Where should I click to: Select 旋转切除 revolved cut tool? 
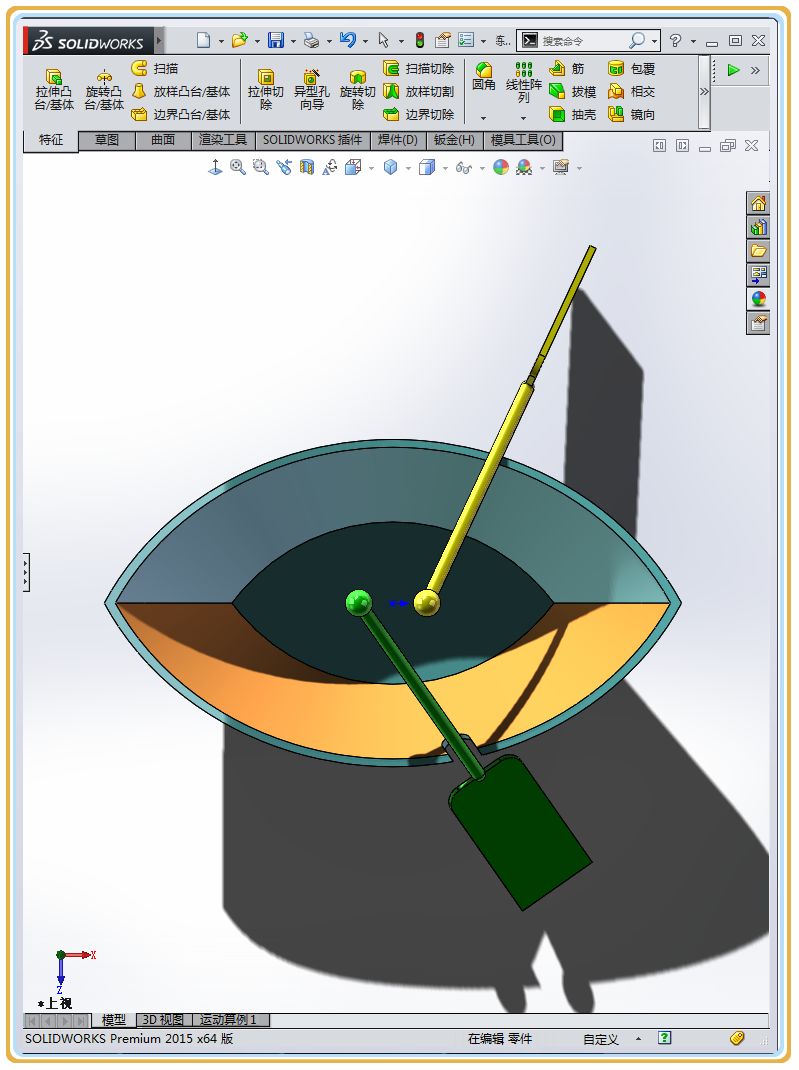point(358,89)
